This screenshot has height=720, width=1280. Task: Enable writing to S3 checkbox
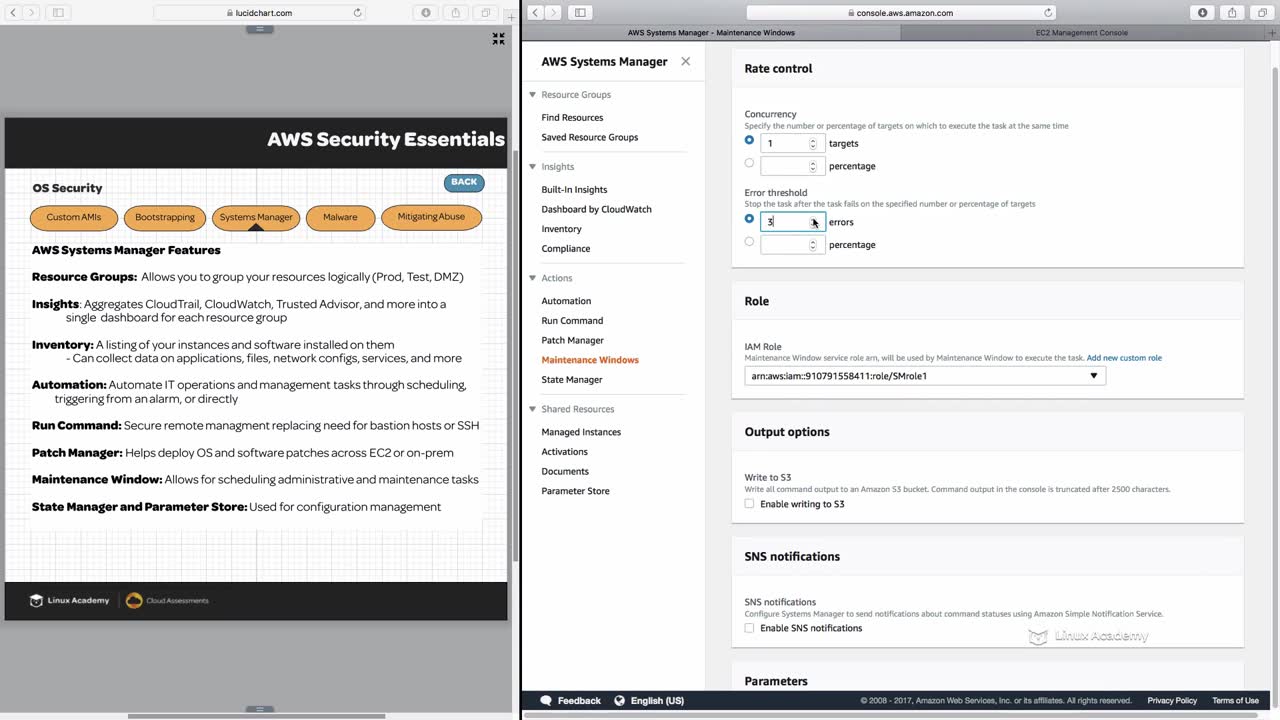coord(749,504)
